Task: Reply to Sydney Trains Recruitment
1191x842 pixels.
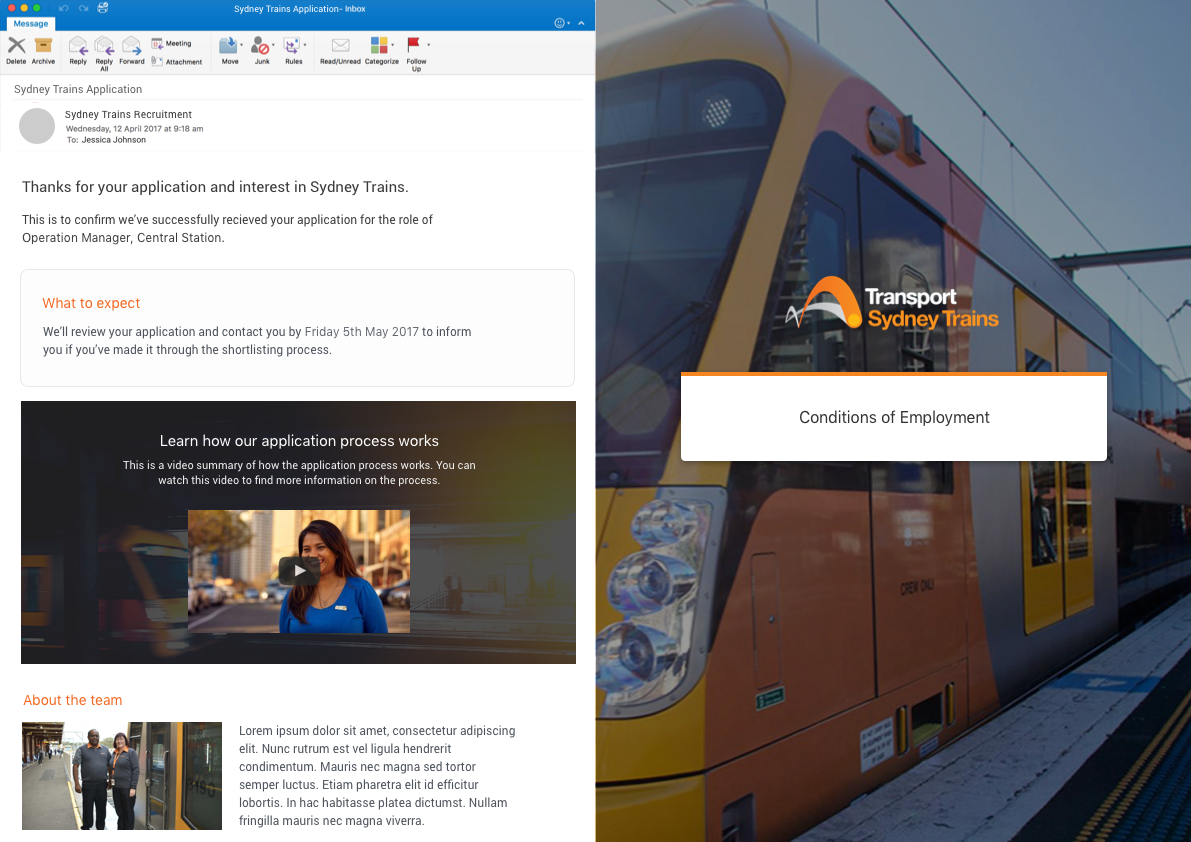Action: 78,50
